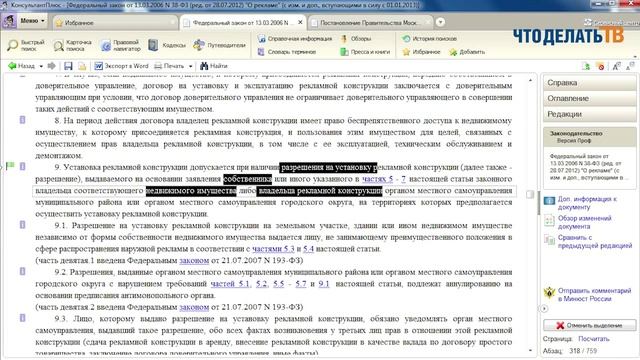Viewport: 640px width, 360px height.
Task: Click the green flag bookmark at paragraph 9
Action: tap(11, 166)
